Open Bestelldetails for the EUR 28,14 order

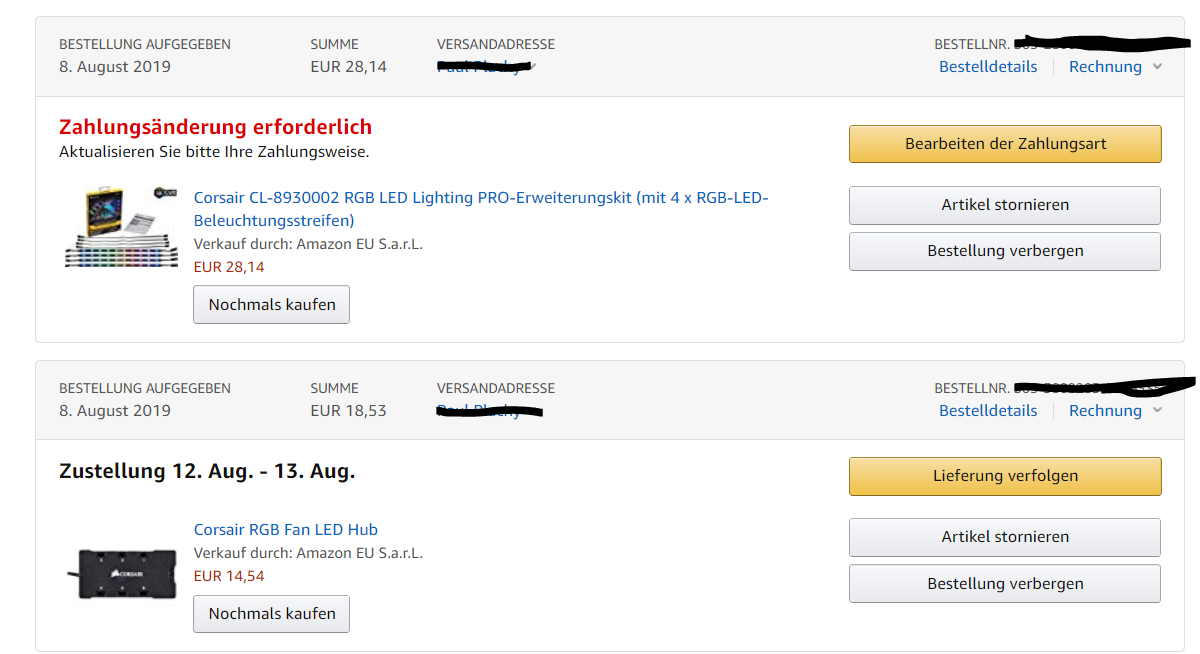tap(988, 67)
